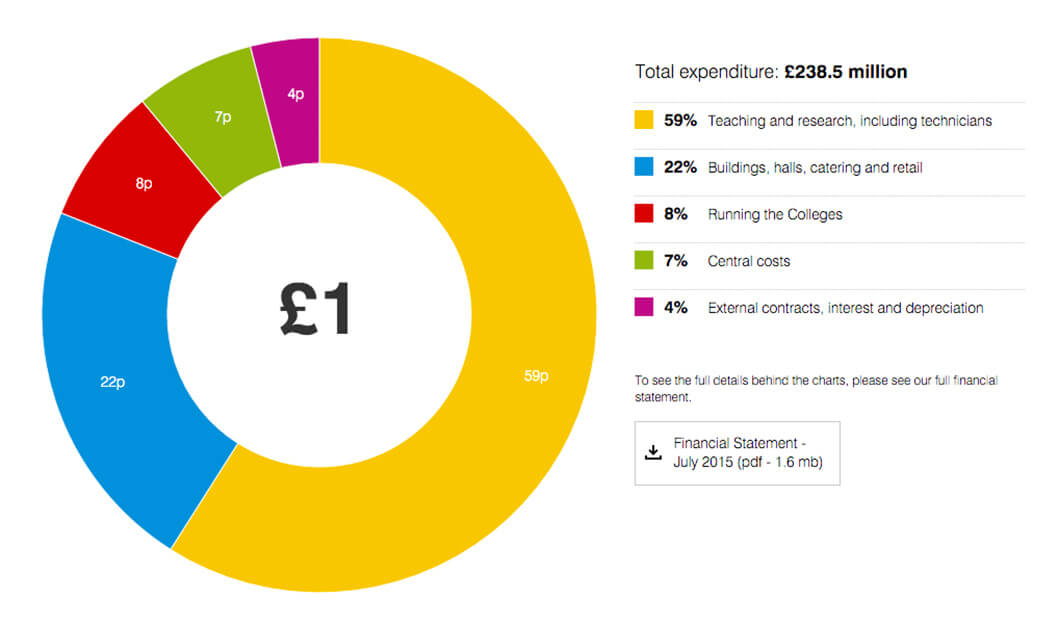1058x626 pixels.
Task: Click the blue 22p donut segment
Action: (112, 381)
